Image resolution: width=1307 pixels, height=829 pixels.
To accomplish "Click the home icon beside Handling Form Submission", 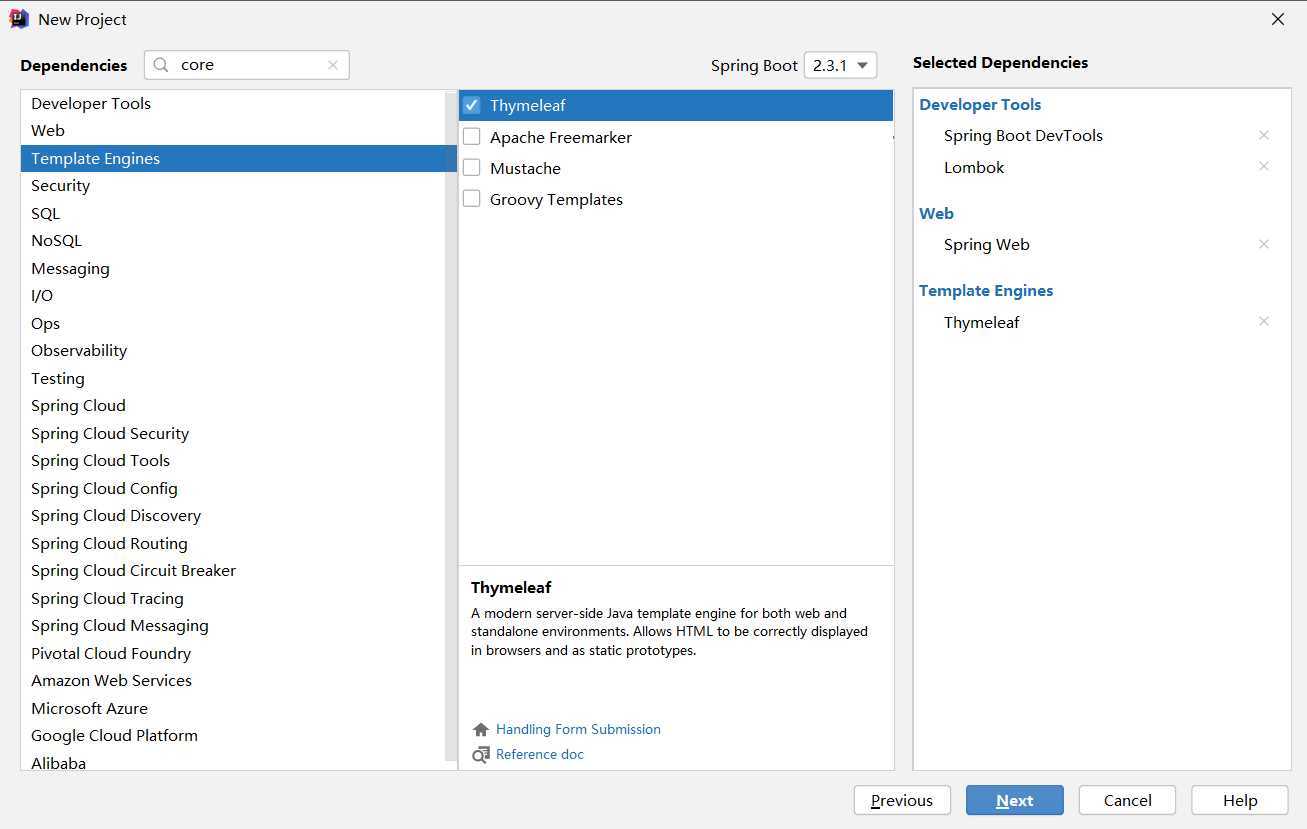I will click(481, 730).
